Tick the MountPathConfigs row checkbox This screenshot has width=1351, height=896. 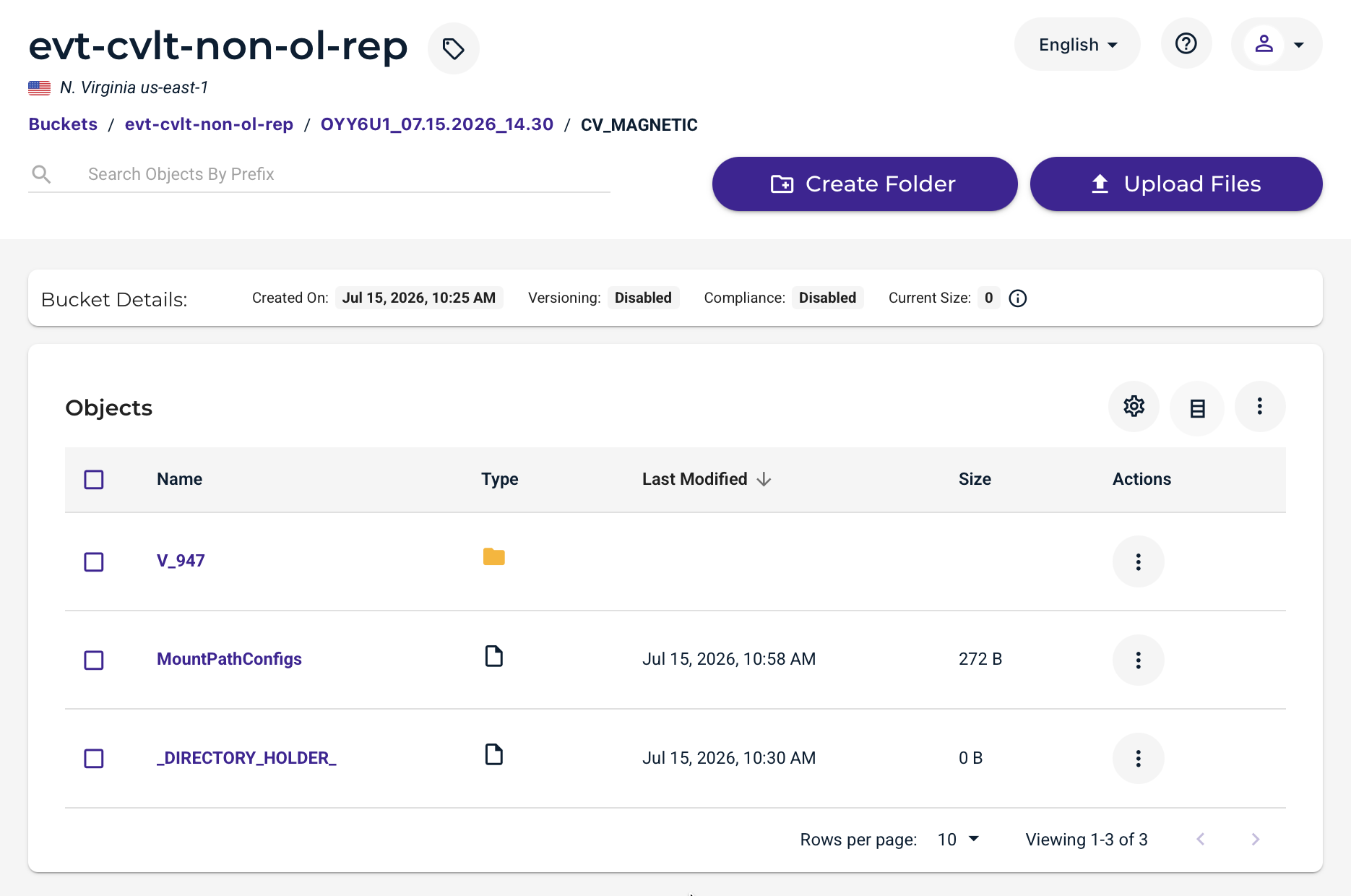click(x=94, y=660)
